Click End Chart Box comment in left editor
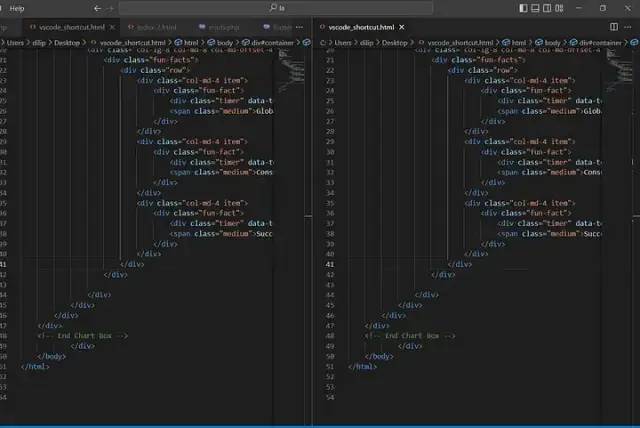 (82, 336)
